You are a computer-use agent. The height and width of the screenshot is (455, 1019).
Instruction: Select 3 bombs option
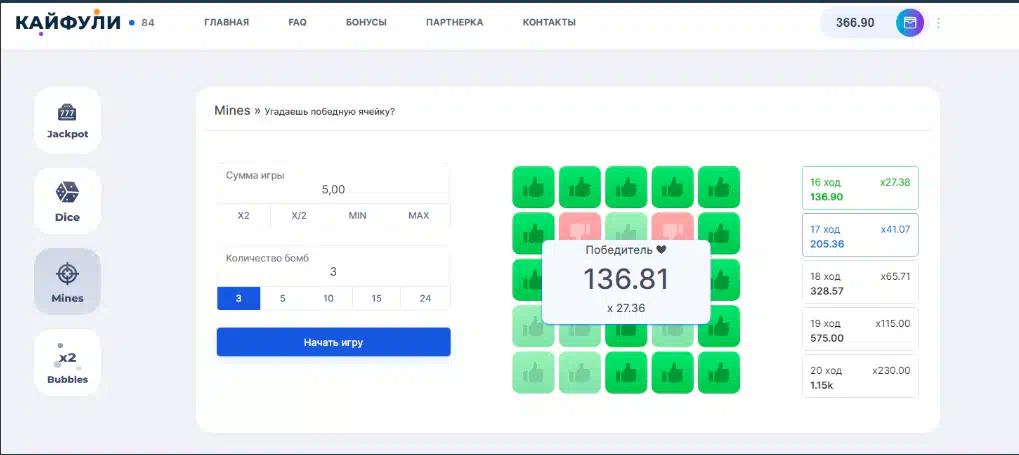238,298
